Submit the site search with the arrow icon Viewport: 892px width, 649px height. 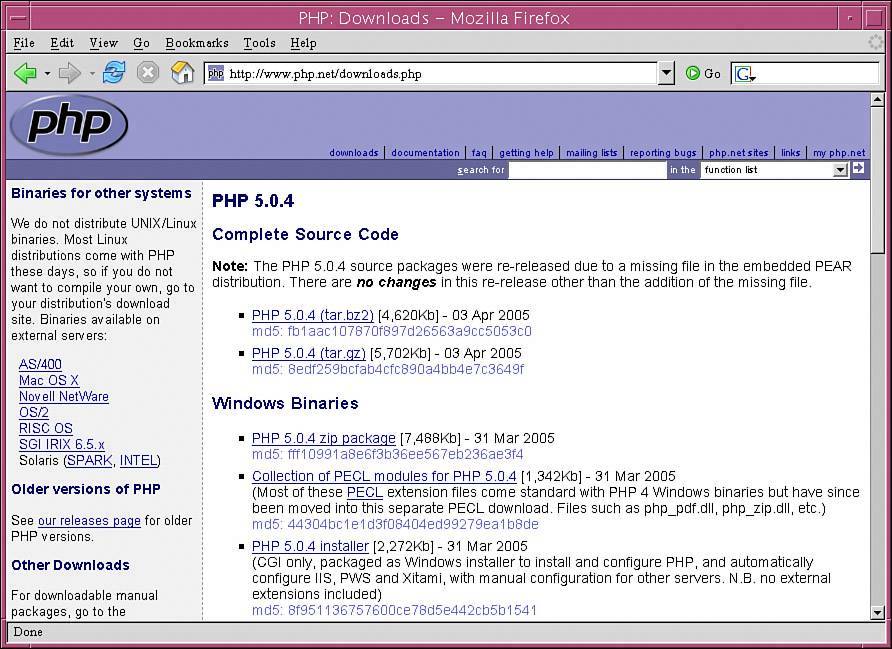pyautogui.click(x=858, y=168)
